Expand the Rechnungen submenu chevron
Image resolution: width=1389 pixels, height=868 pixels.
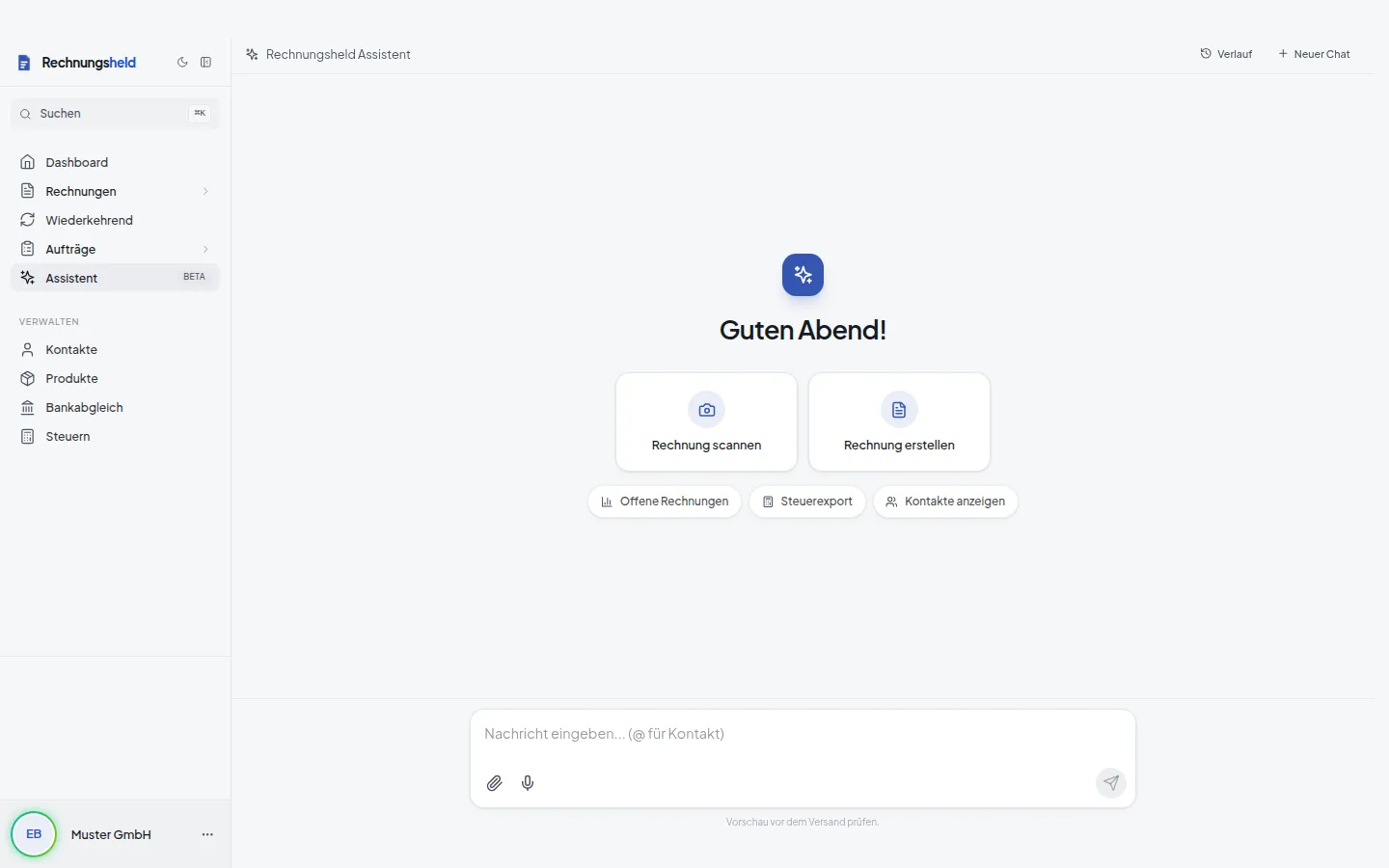click(205, 191)
